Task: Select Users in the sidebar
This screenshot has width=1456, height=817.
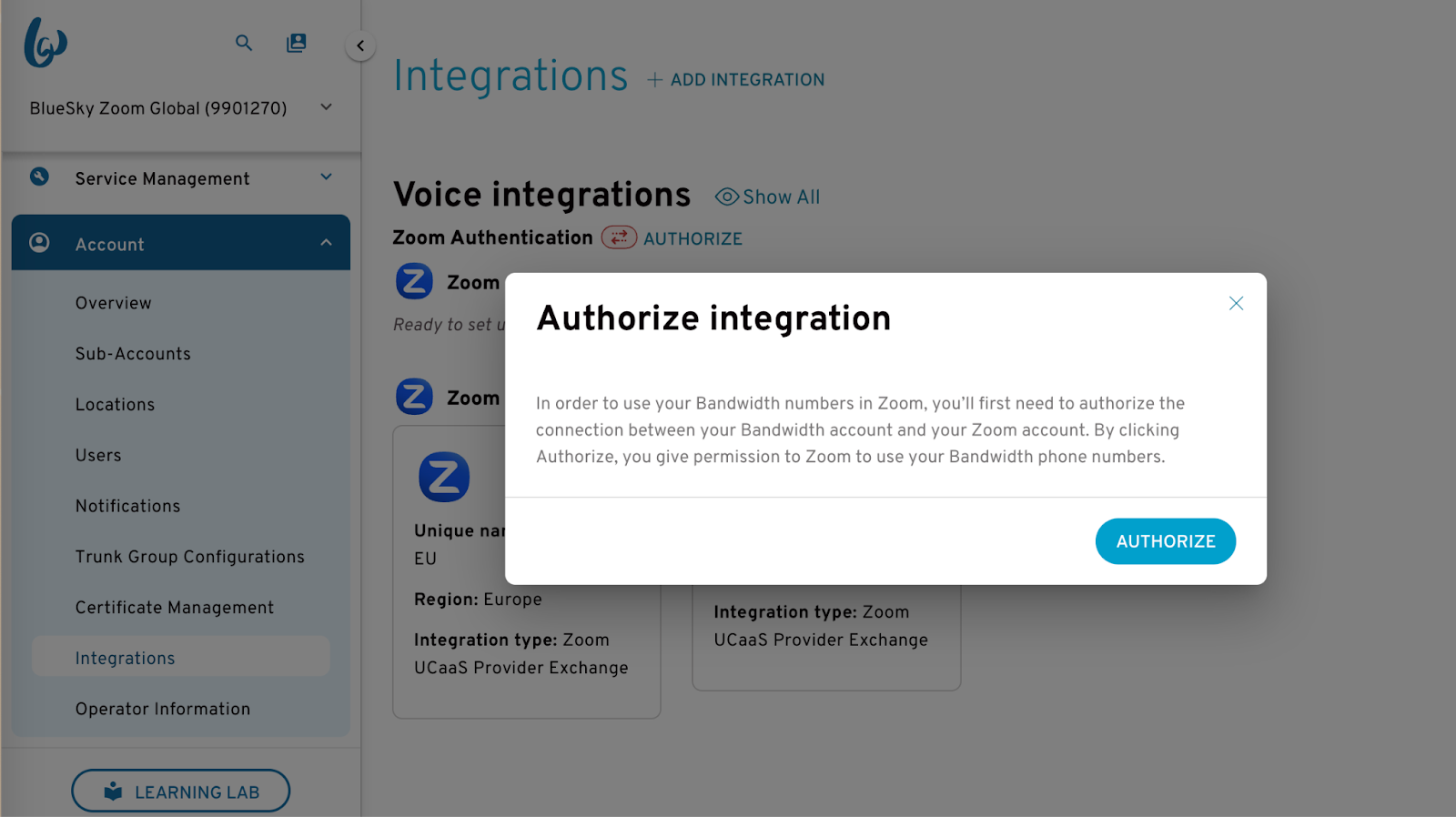Action: [x=98, y=455]
